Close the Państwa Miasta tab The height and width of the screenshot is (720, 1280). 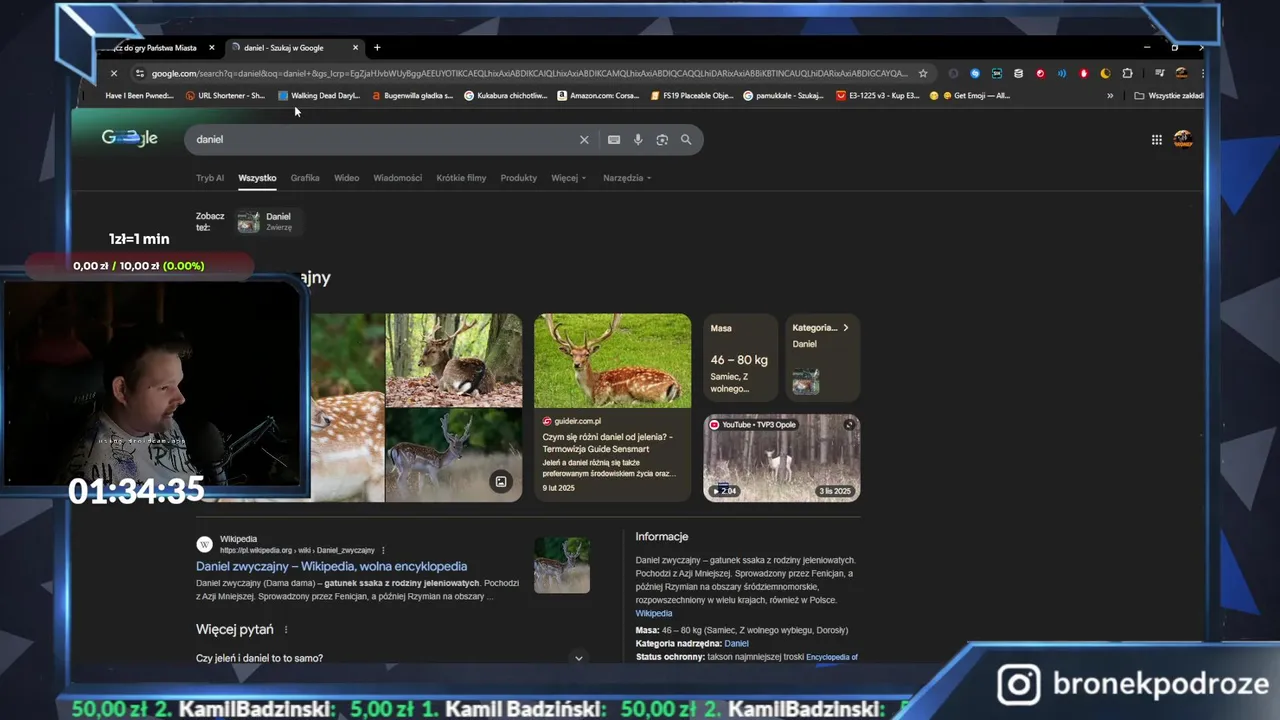pos(212,47)
